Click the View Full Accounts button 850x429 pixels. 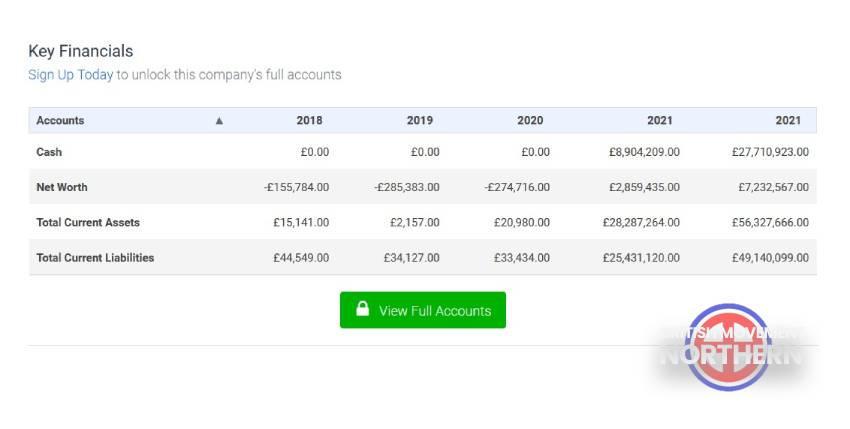423,310
